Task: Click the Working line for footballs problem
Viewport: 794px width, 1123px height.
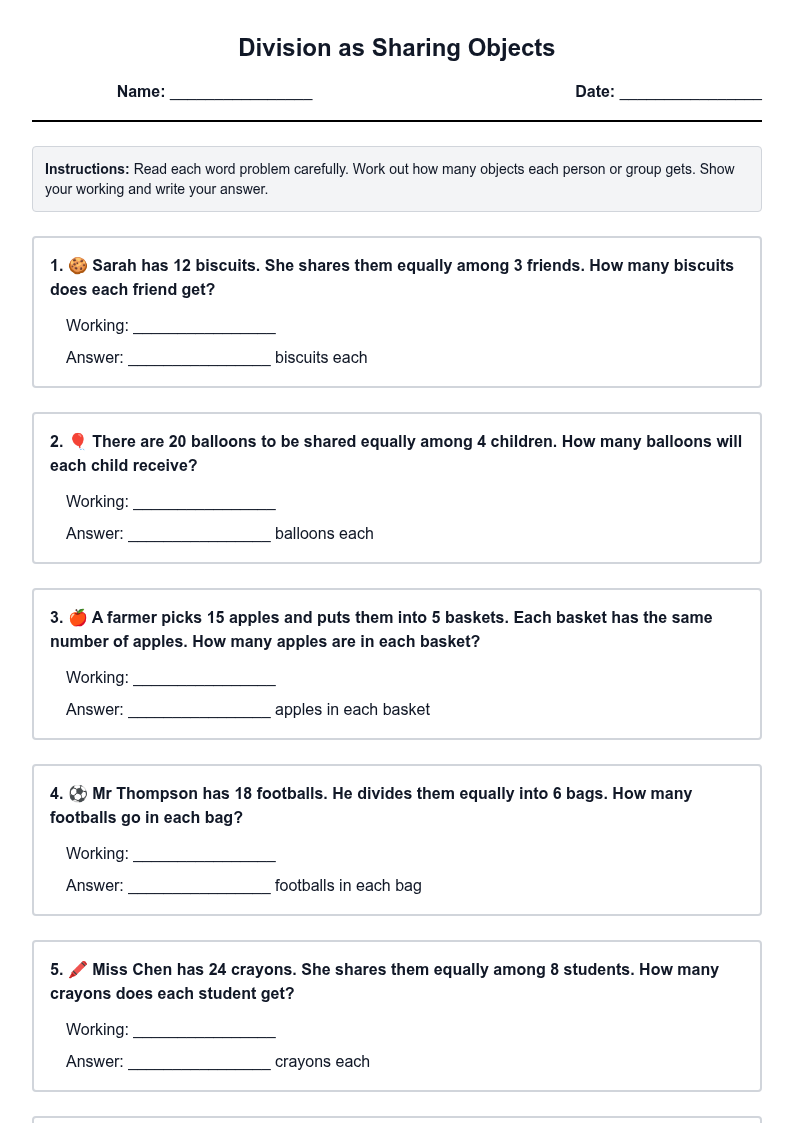Action: click(205, 854)
